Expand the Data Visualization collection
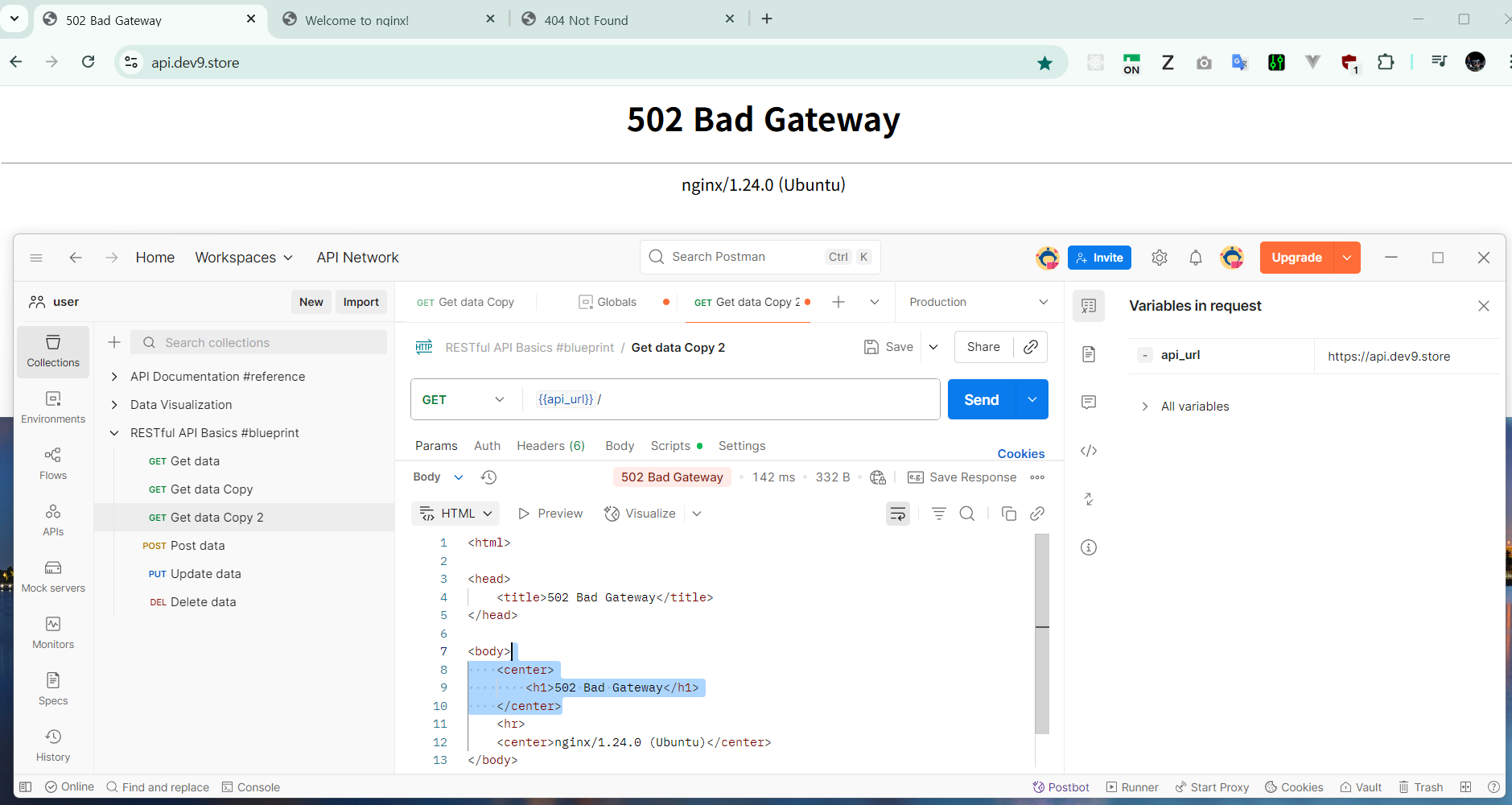The image size is (1512, 805). point(114,405)
